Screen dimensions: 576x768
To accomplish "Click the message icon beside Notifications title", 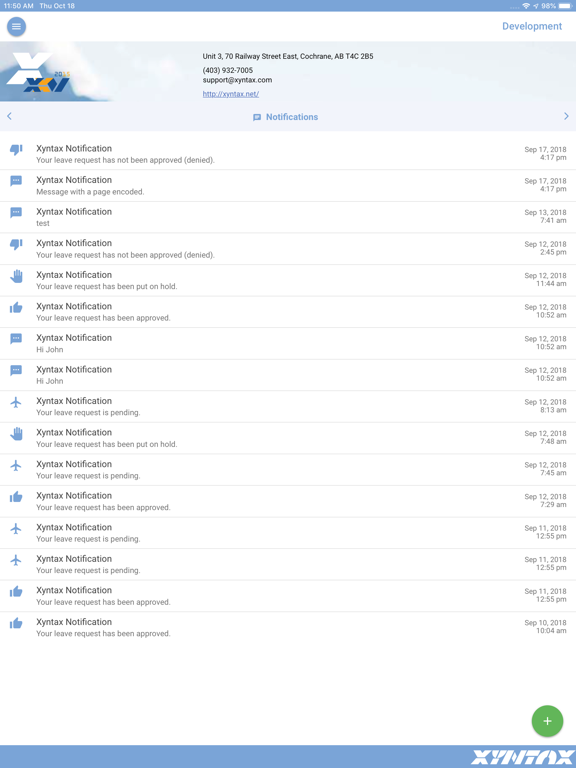I will 257,118.
